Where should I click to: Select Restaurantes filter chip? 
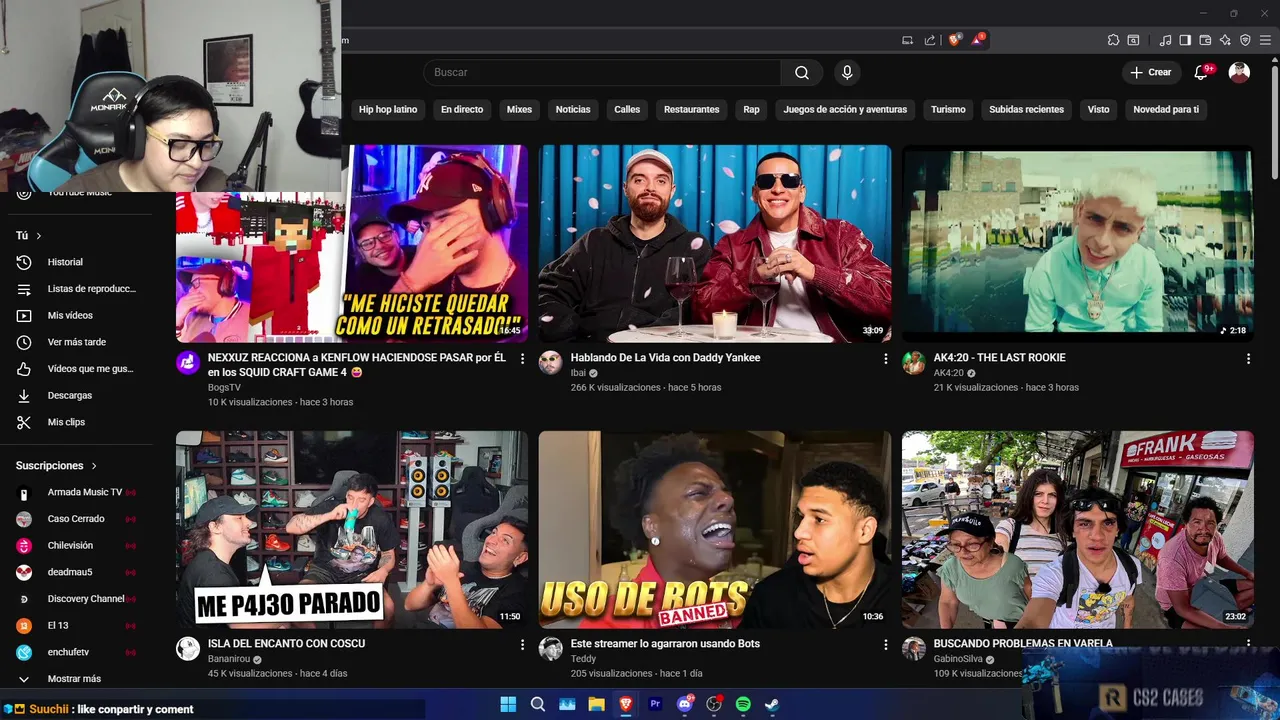click(691, 109)
